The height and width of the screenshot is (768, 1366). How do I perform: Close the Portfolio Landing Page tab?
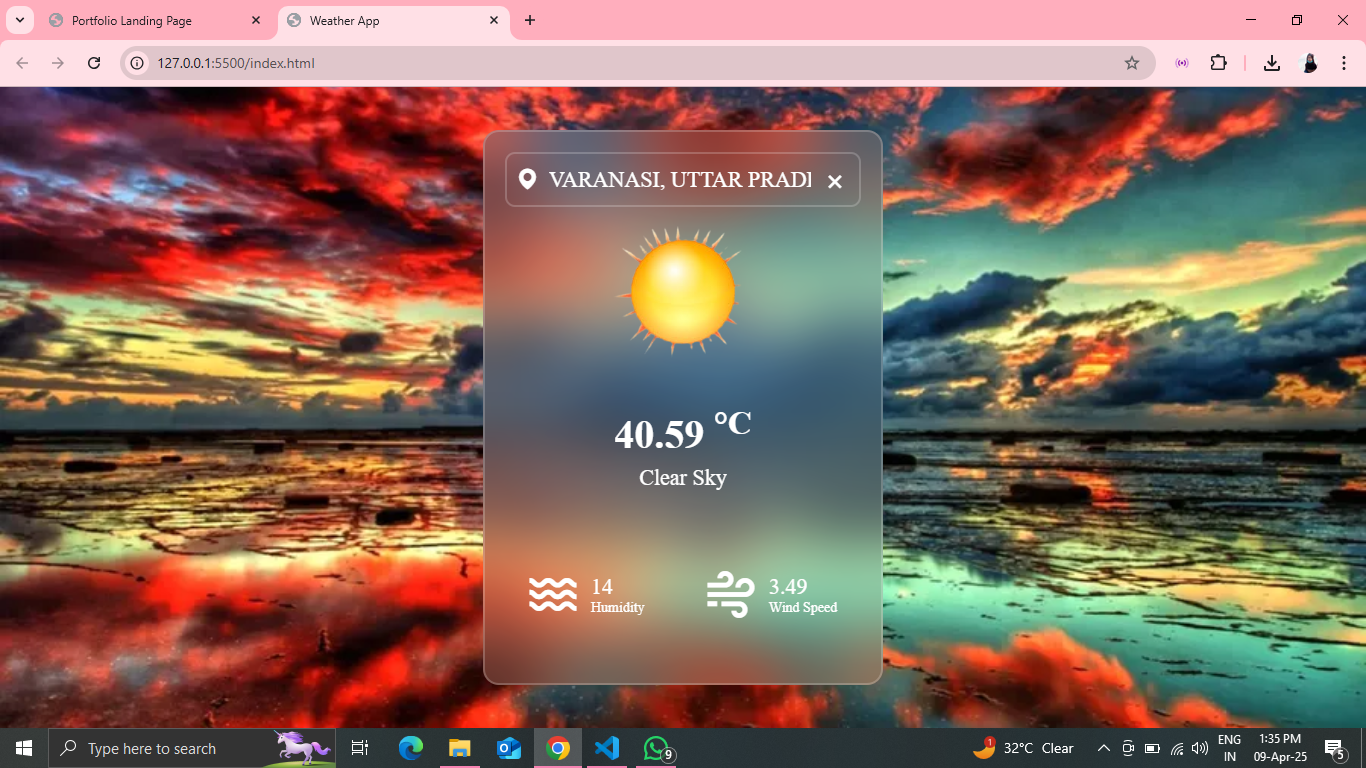point(256,20)
